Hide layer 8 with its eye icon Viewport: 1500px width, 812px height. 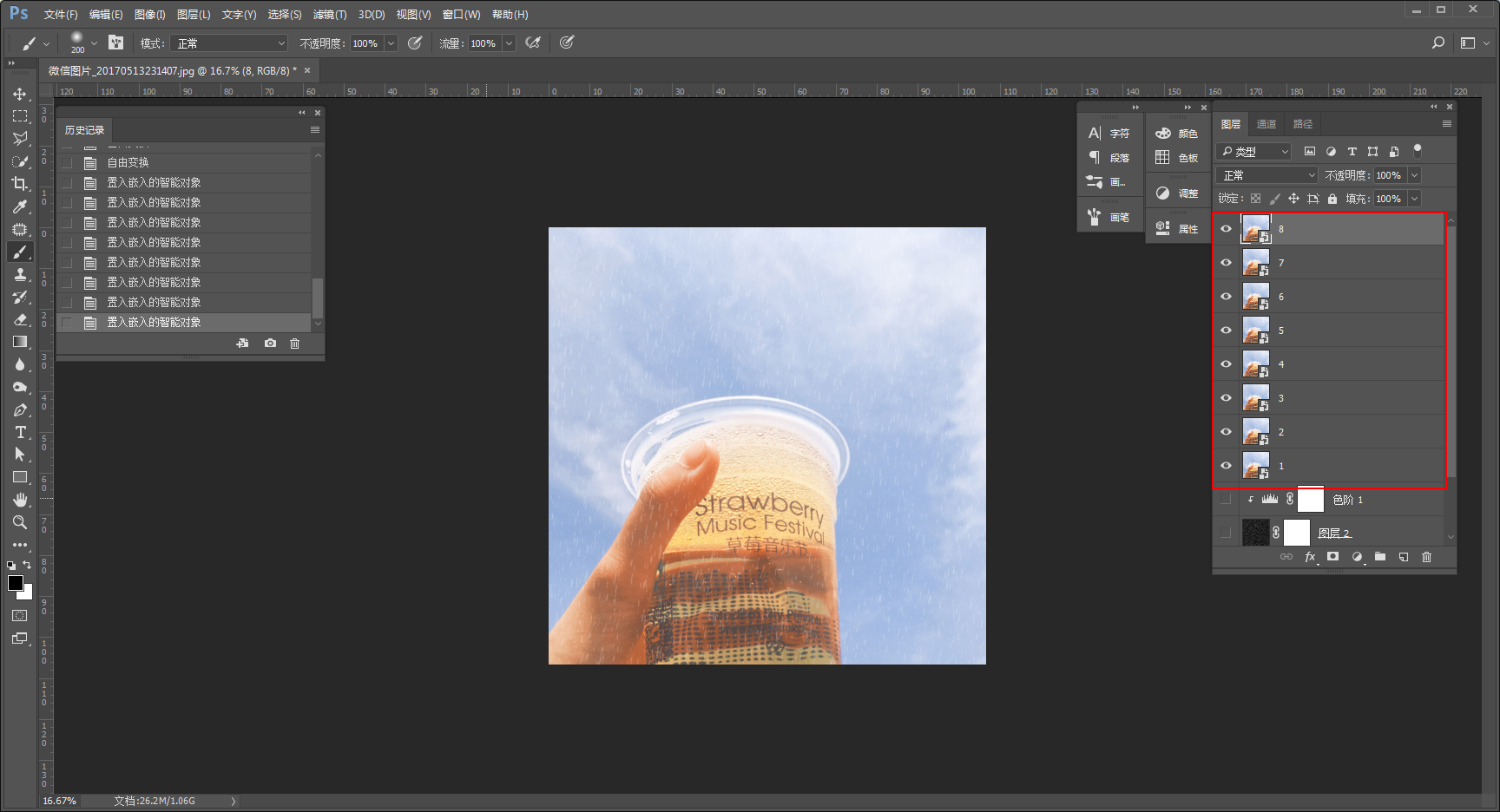(1226, 229)
